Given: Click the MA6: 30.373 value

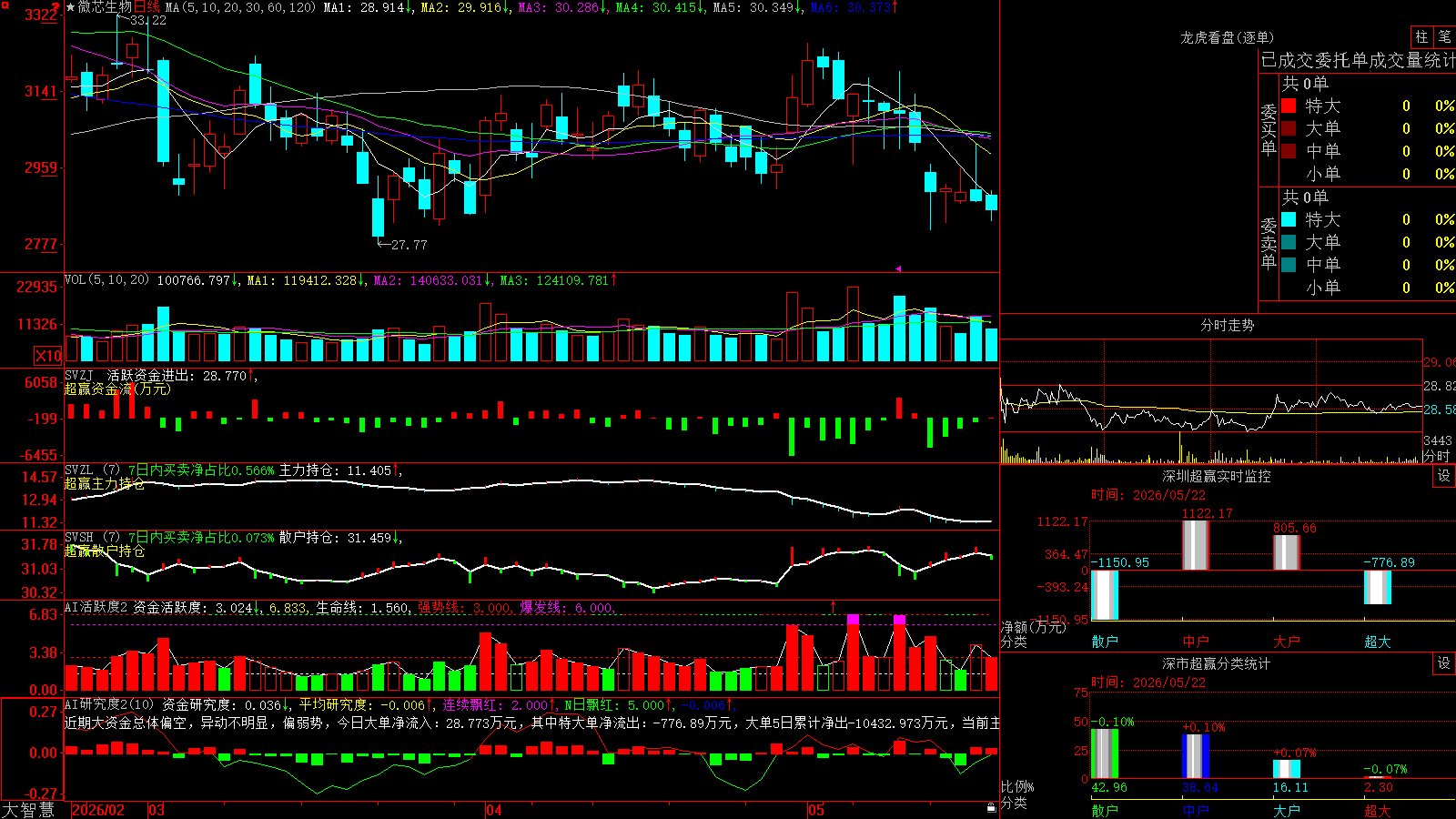Looking at the screenshot, I should tap(854, 7).
